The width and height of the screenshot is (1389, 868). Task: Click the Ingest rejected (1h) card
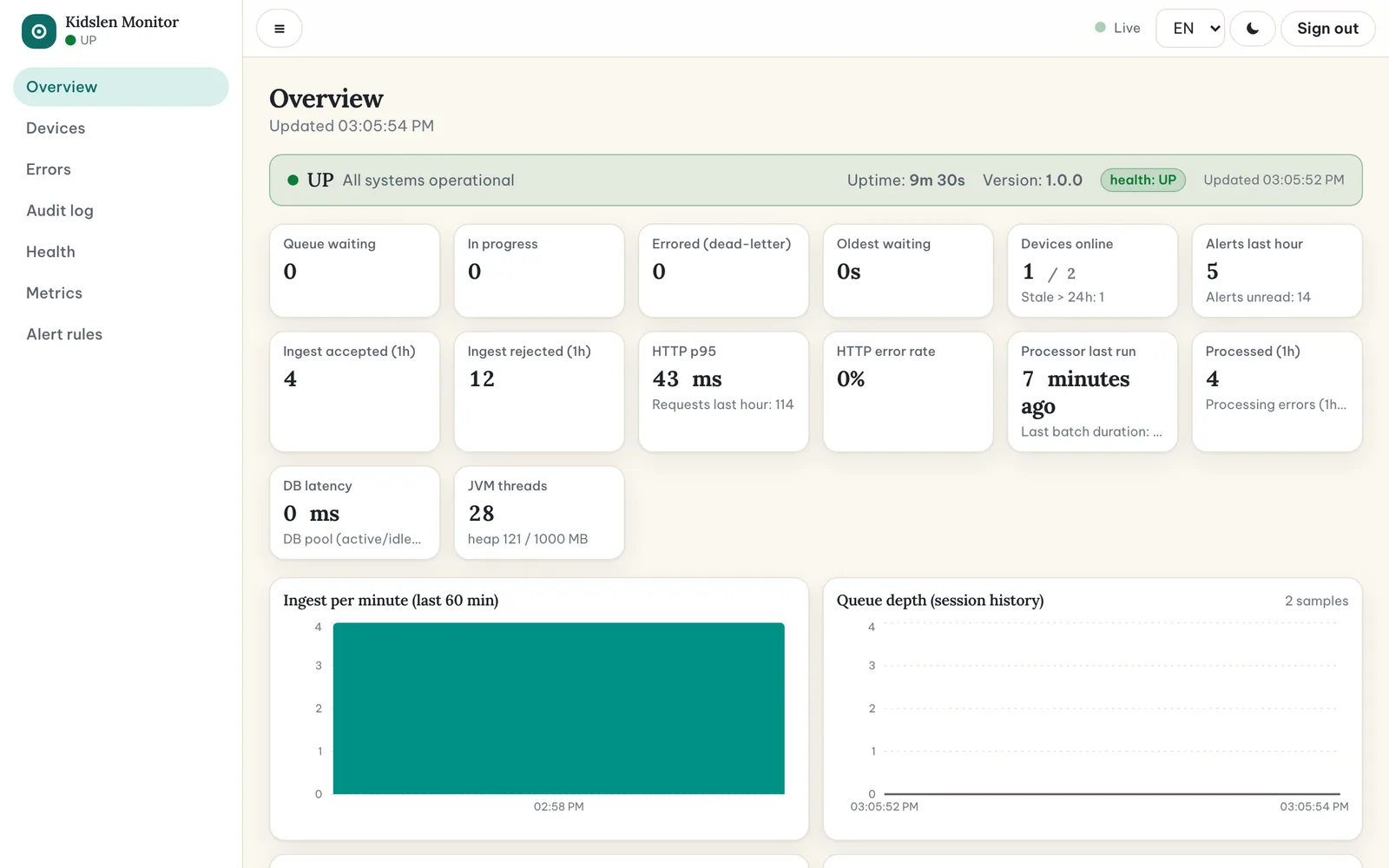tap(539, 391)
